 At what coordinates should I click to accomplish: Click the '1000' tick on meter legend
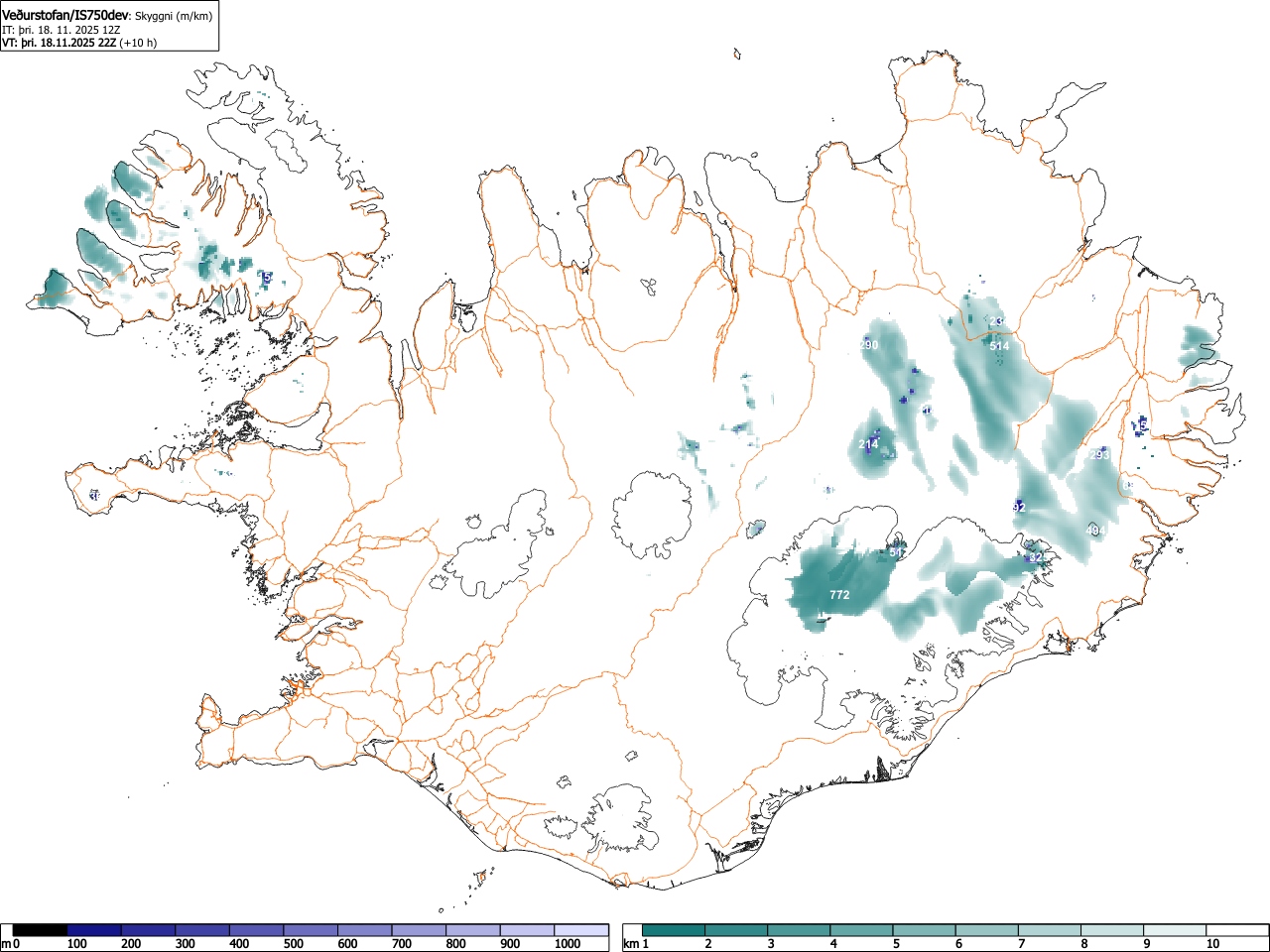(x=567, y=944)
